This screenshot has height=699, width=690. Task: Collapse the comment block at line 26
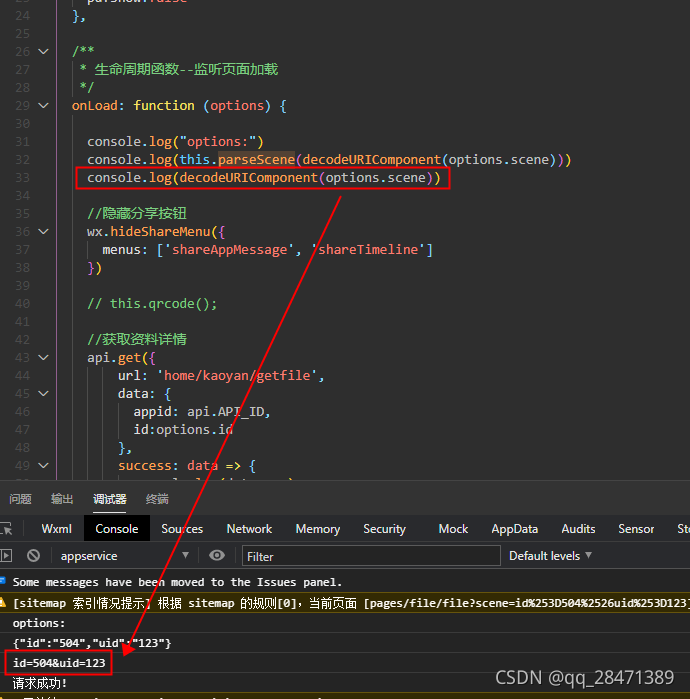pos(43,52)
